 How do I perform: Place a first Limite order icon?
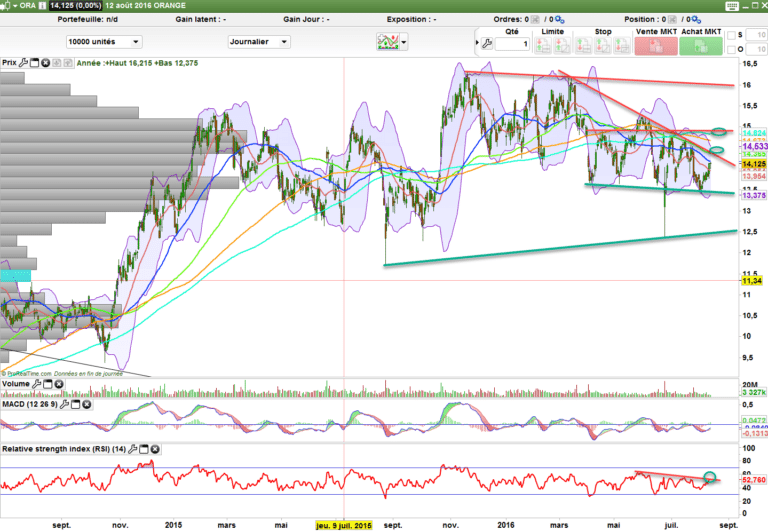(x=543, y=46)
